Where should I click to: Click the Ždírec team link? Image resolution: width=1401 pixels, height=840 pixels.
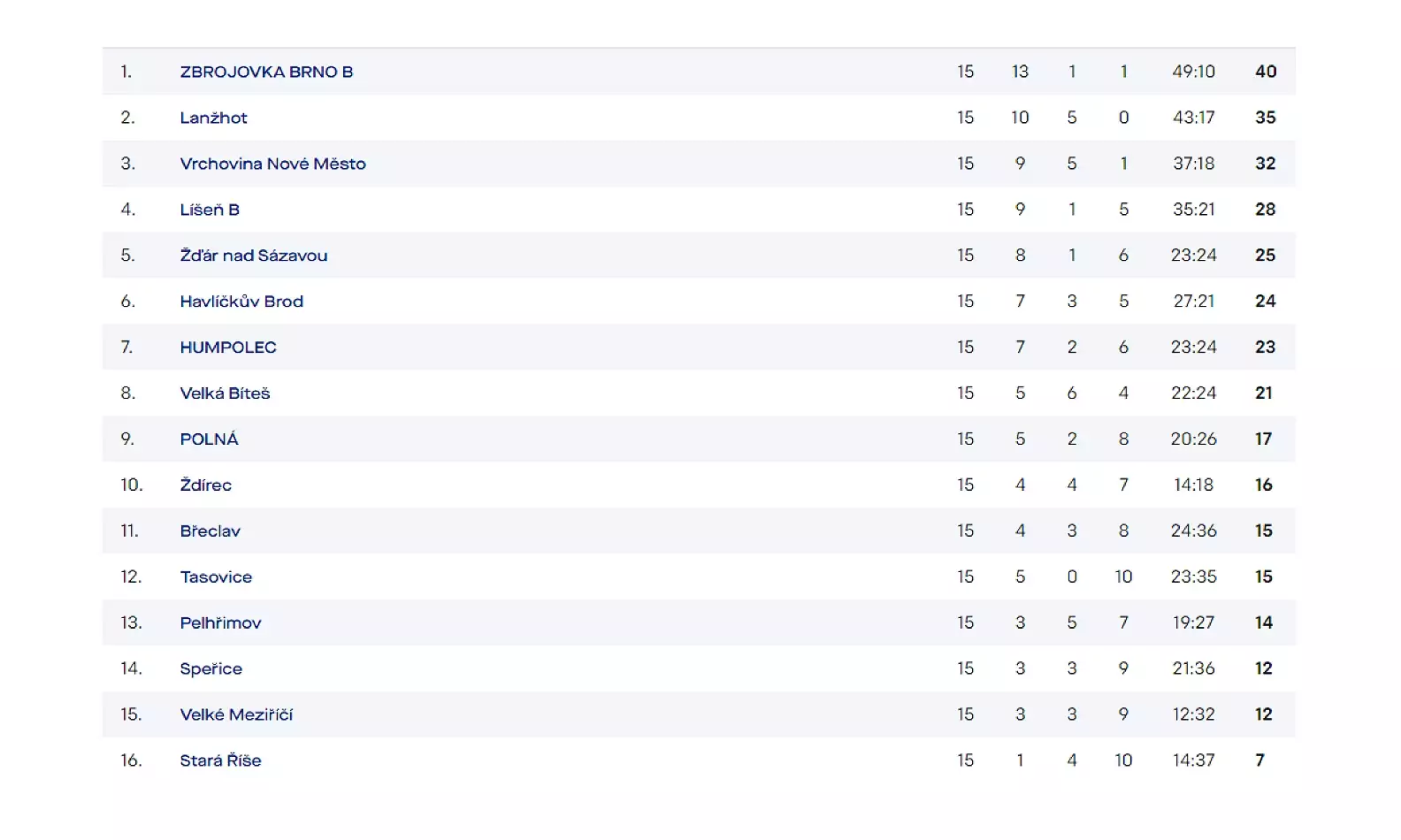pos(205,485)
